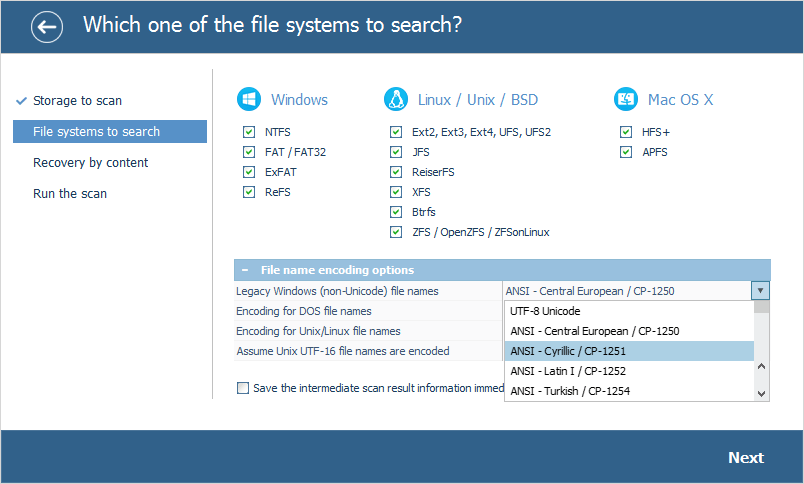Click the back arrow button

[x=46, y=27]
